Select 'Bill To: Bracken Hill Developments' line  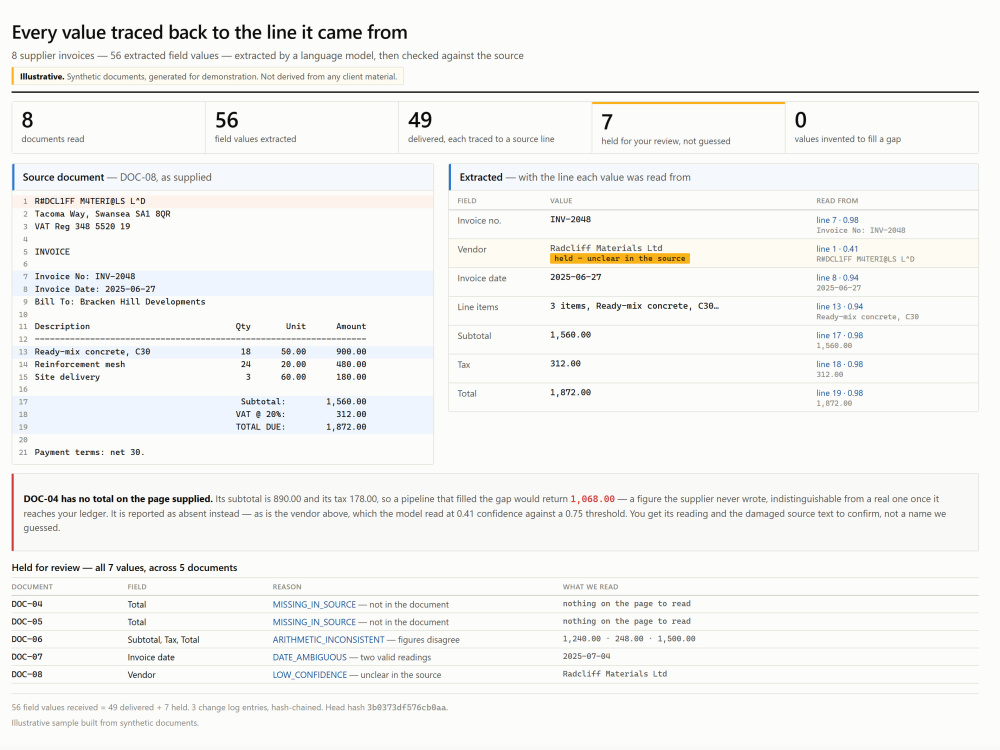click(223, 302)
